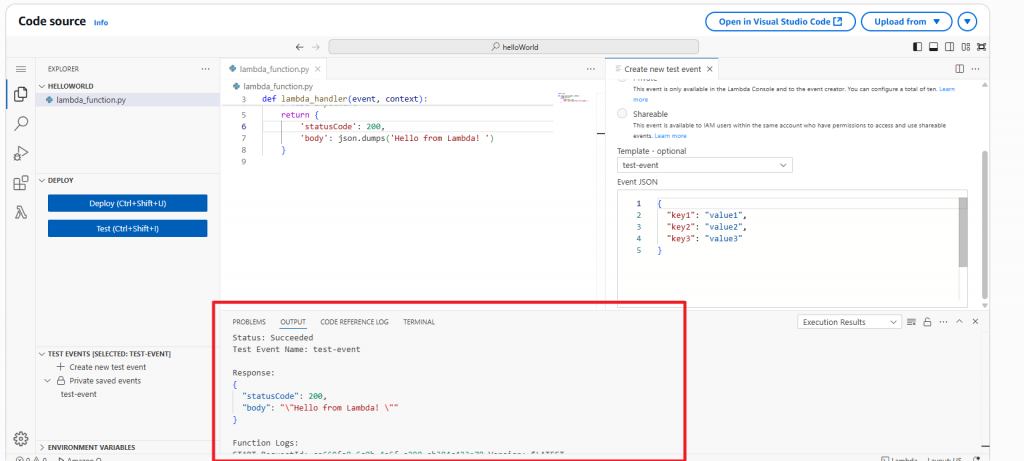This screenshot has height=461, width=1024.
Task: Click the 'statusCode': 200 code line
Action: pos(342,127)
